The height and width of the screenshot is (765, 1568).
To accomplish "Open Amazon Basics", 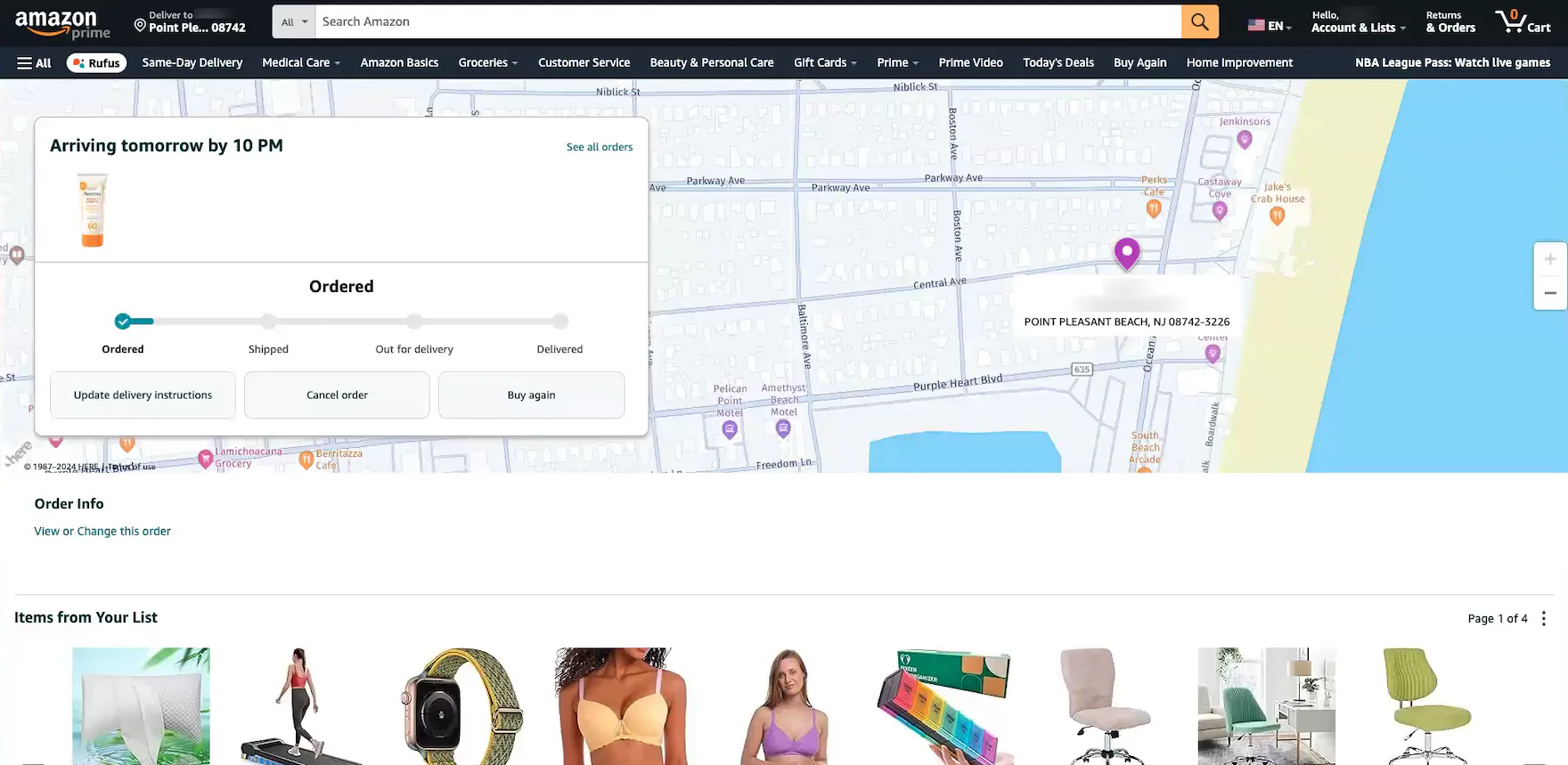I will pos(399,63).
